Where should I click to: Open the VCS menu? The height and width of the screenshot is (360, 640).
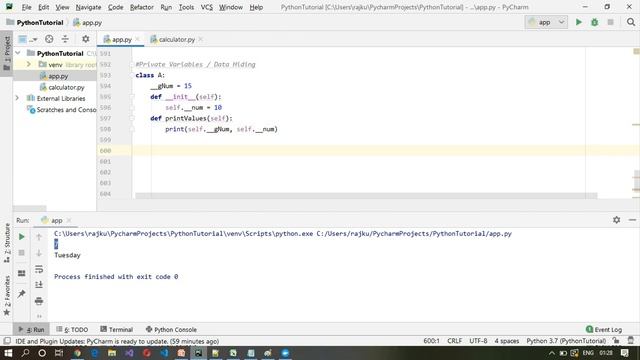click(207, 7)
